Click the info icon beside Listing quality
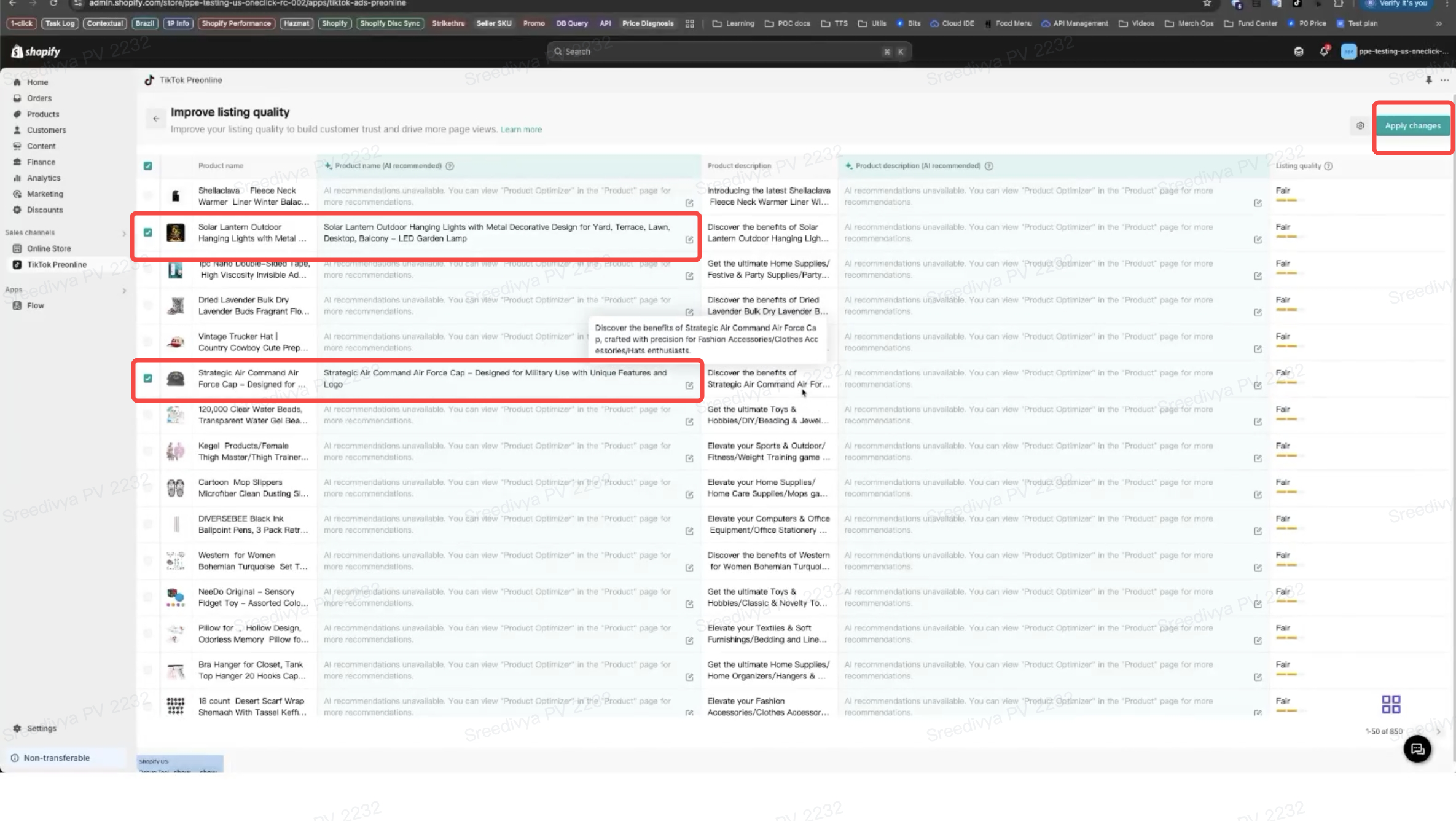Image resolution: width=1456 pixels, height=821 pixels. pyautogui.click(x=1328, y=166)
